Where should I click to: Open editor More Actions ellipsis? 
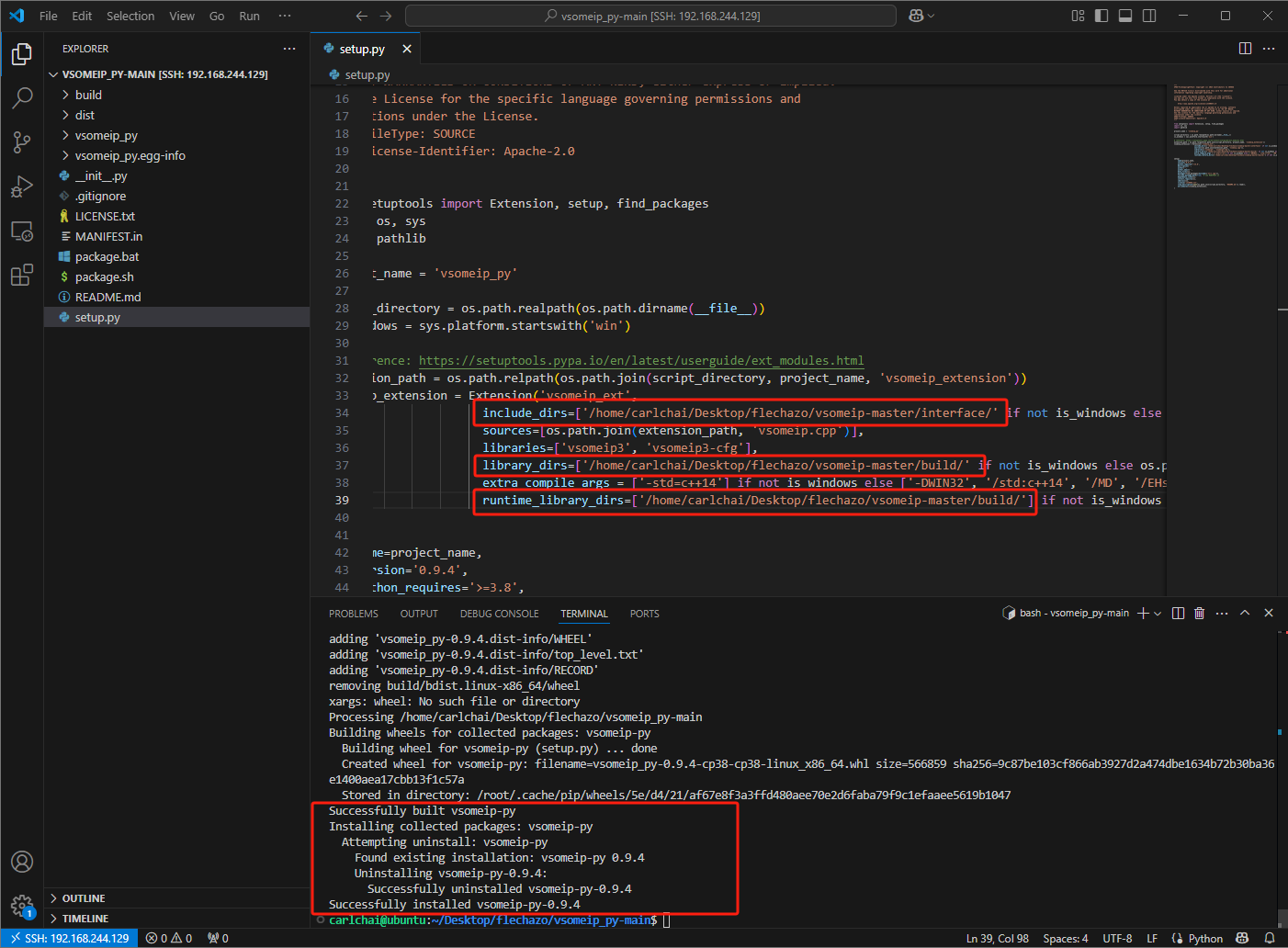coord(1269,49)
